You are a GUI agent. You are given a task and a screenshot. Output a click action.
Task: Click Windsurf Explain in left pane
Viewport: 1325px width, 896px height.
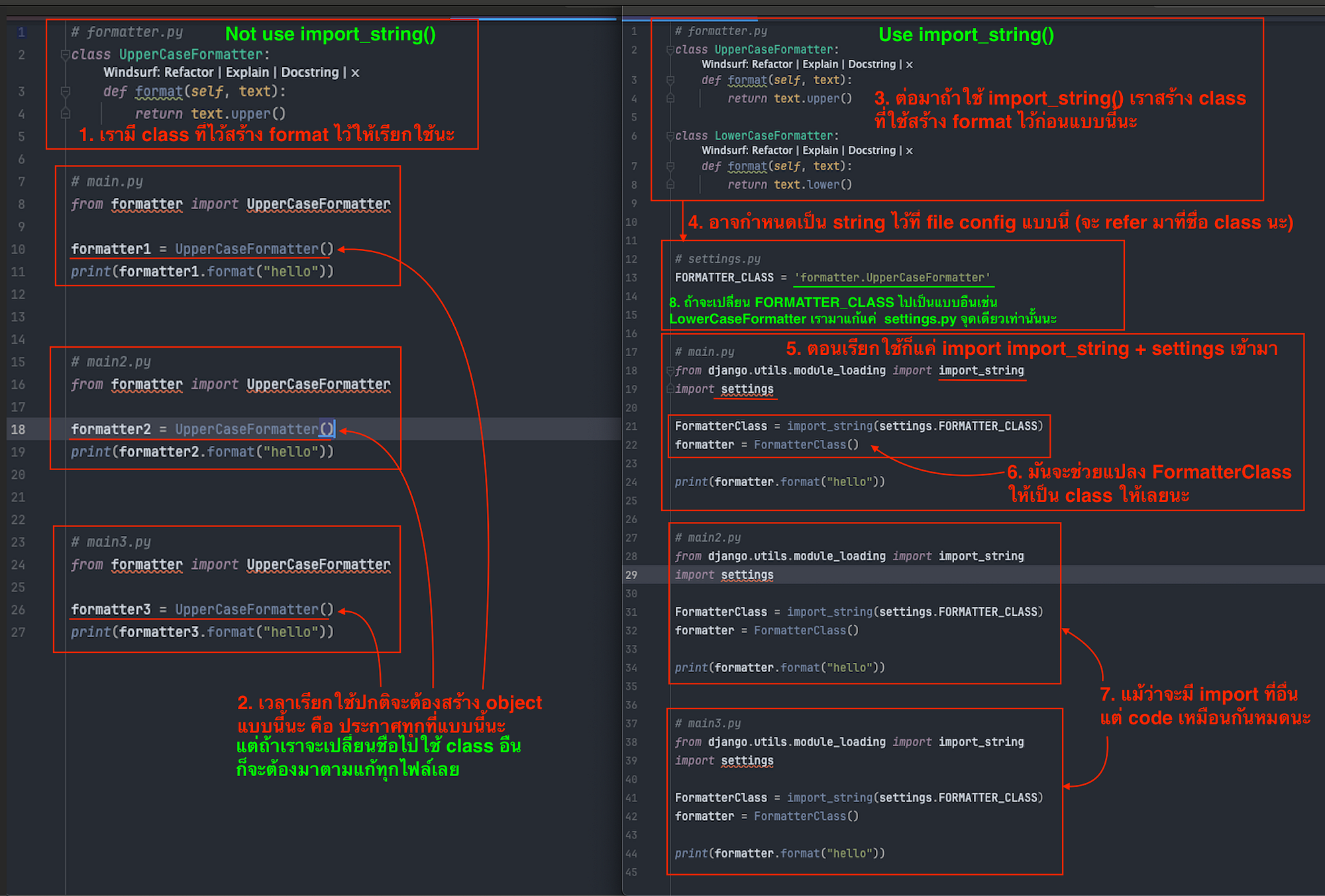click(x=247, y=72)
